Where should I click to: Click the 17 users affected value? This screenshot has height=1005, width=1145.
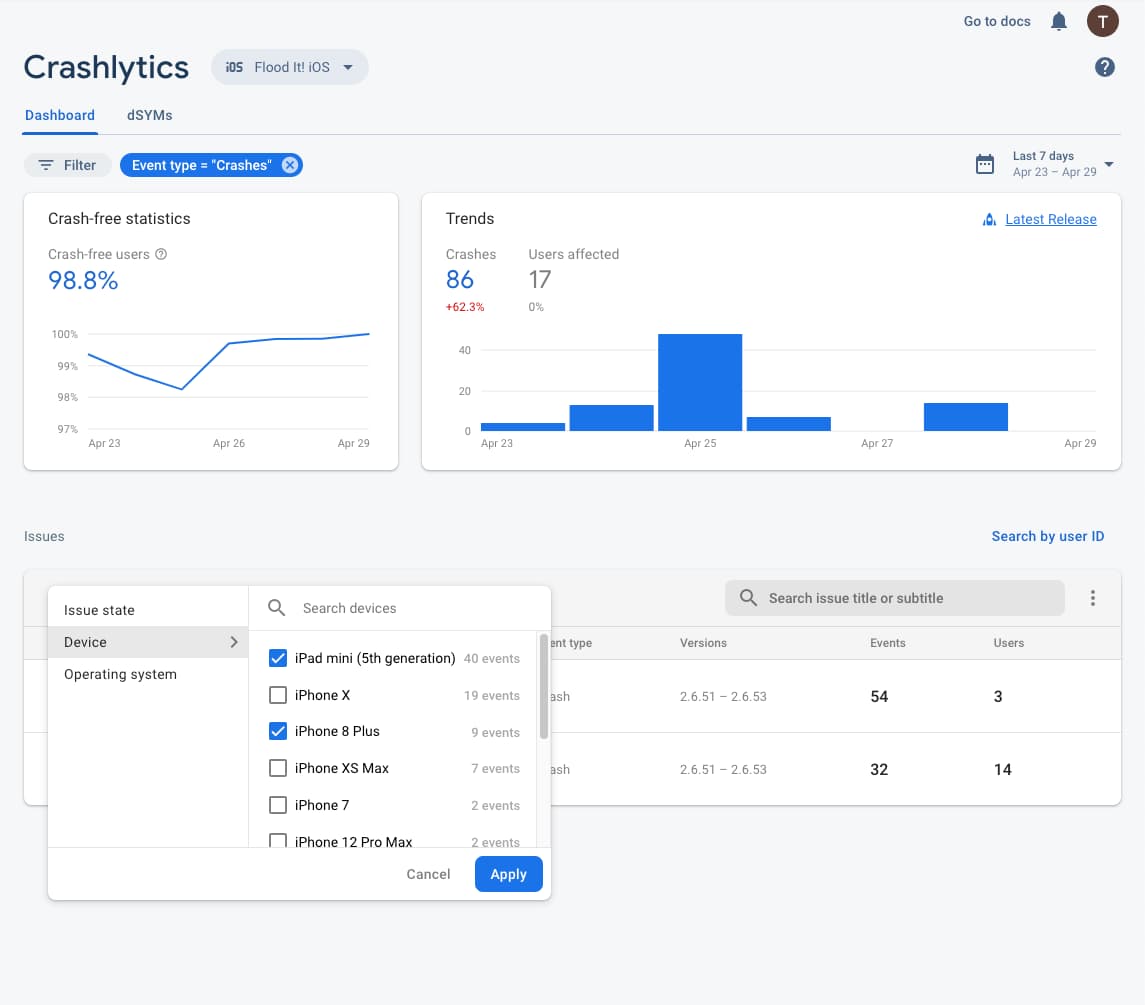540,280
